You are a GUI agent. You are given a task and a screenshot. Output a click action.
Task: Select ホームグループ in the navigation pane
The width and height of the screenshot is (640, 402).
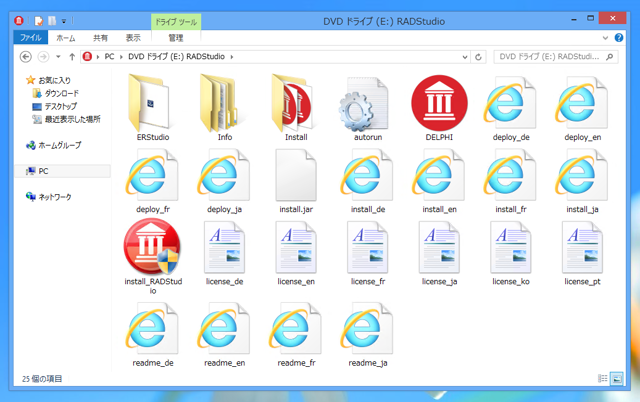[x=53, y=145]
